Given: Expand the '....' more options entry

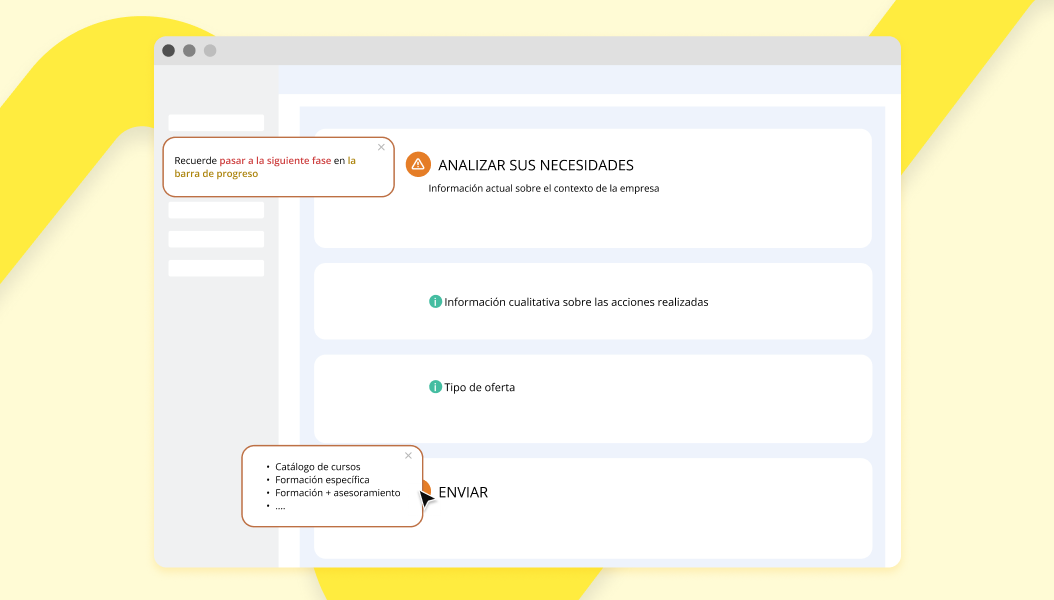Looking at the screenshot, I should [x=280, y=506].
